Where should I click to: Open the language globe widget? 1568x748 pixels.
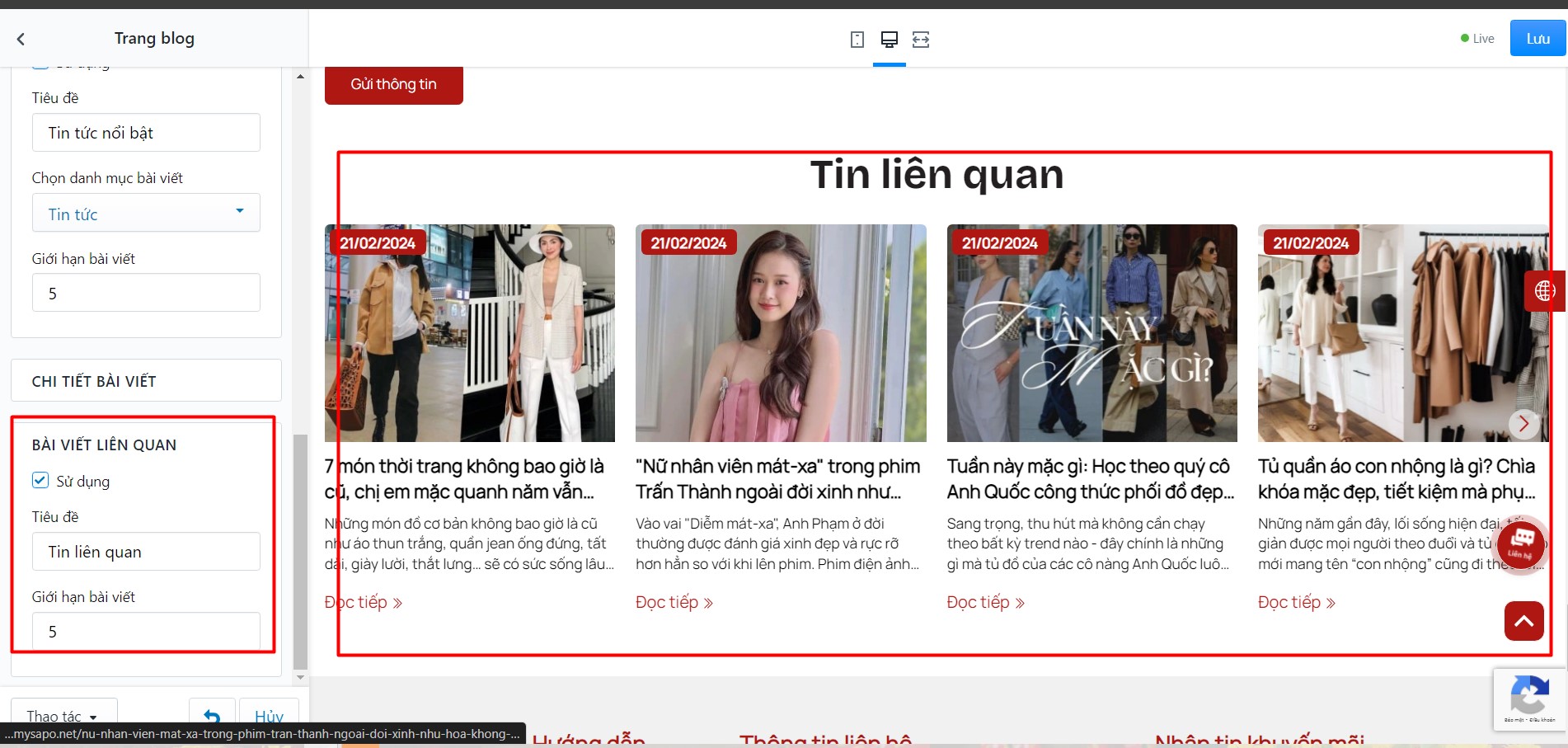tap(1544, 290)
